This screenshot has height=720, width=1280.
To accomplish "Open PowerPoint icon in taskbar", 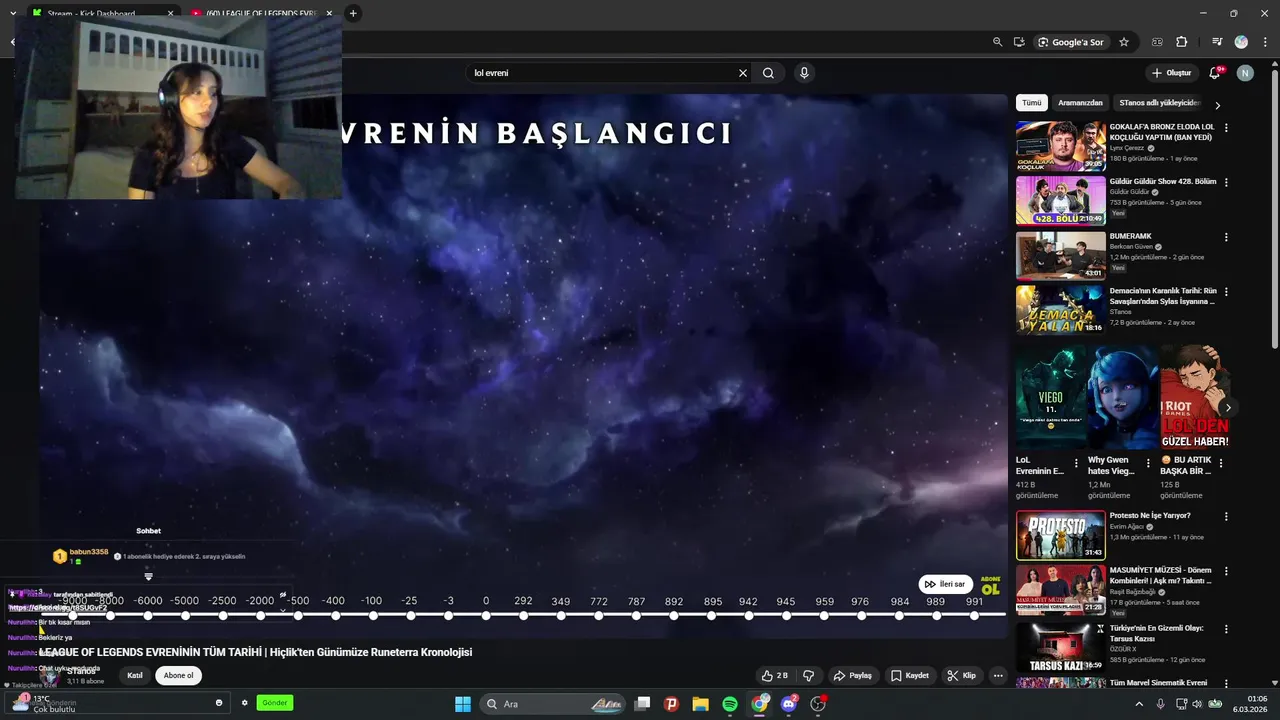I will (x=671, y=704).
